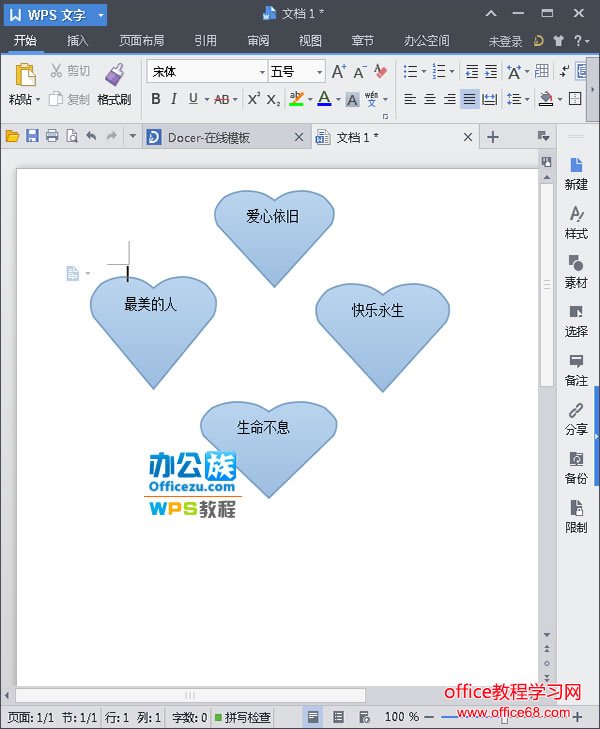The width and height of the screenshot is (600, 729).
Task: Open the 宋体 font name dropdown
Action: (x=262, y=72)
